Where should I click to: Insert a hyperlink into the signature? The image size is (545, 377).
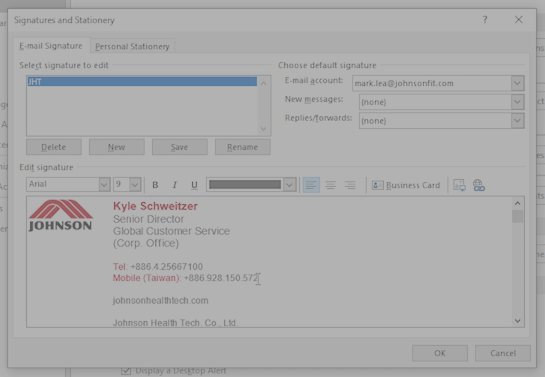coord(479,185)
